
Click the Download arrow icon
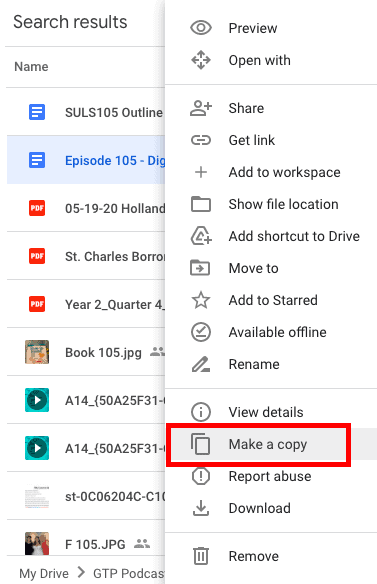pyautogui.click(x=201, y=508)
